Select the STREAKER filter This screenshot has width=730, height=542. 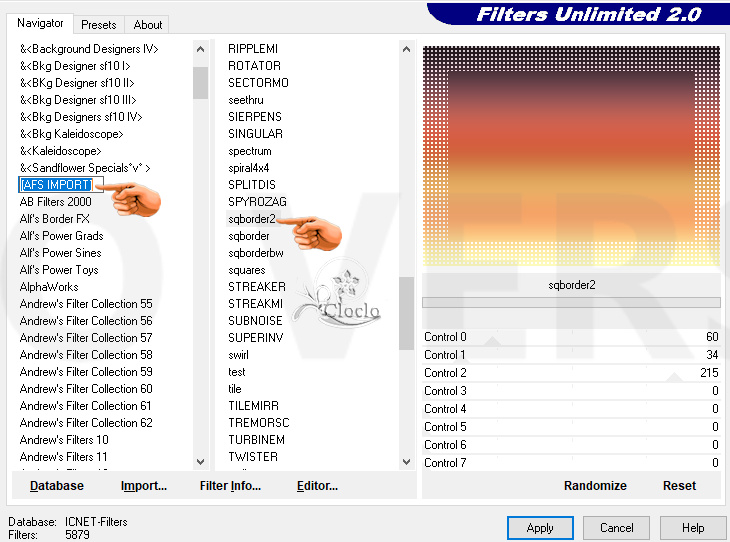[x=257, y=287]
